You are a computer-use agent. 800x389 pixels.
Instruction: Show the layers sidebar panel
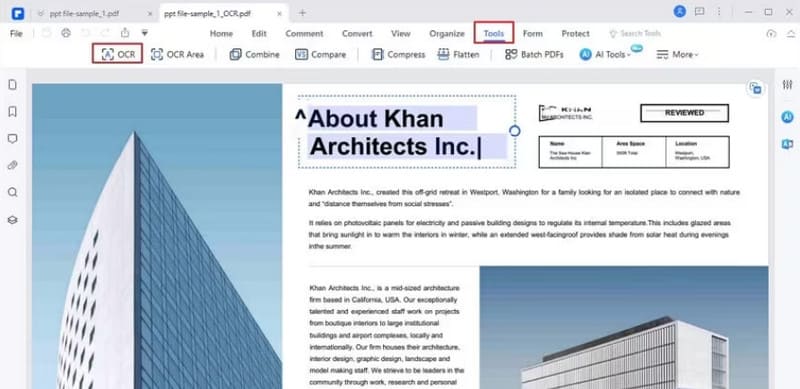point(13,220)
